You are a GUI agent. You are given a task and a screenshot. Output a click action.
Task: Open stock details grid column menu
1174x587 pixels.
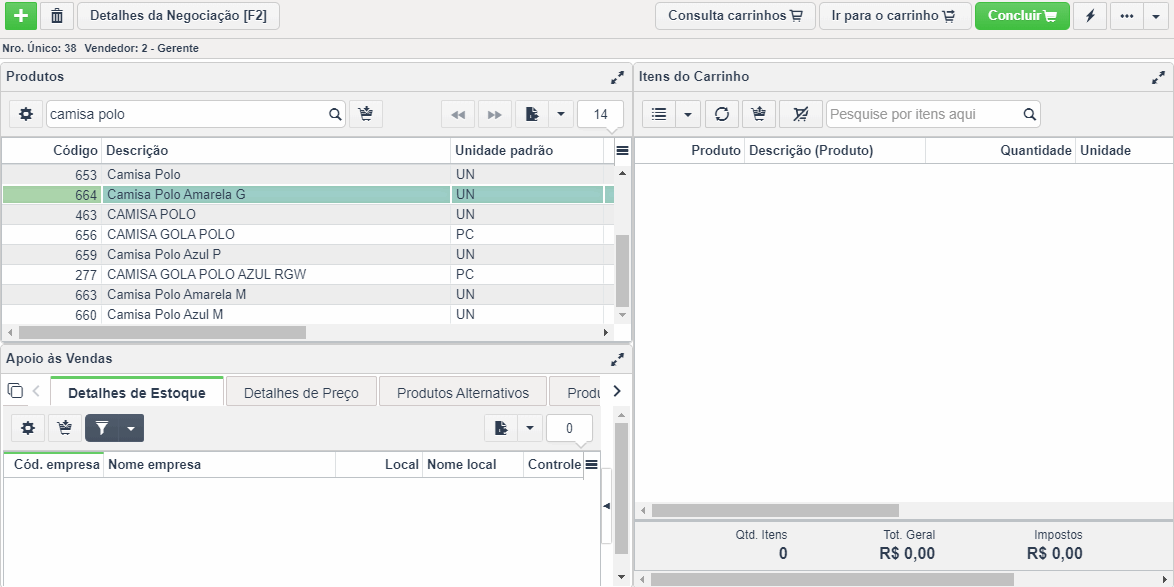pyautogui.click(x=591, y=464)
